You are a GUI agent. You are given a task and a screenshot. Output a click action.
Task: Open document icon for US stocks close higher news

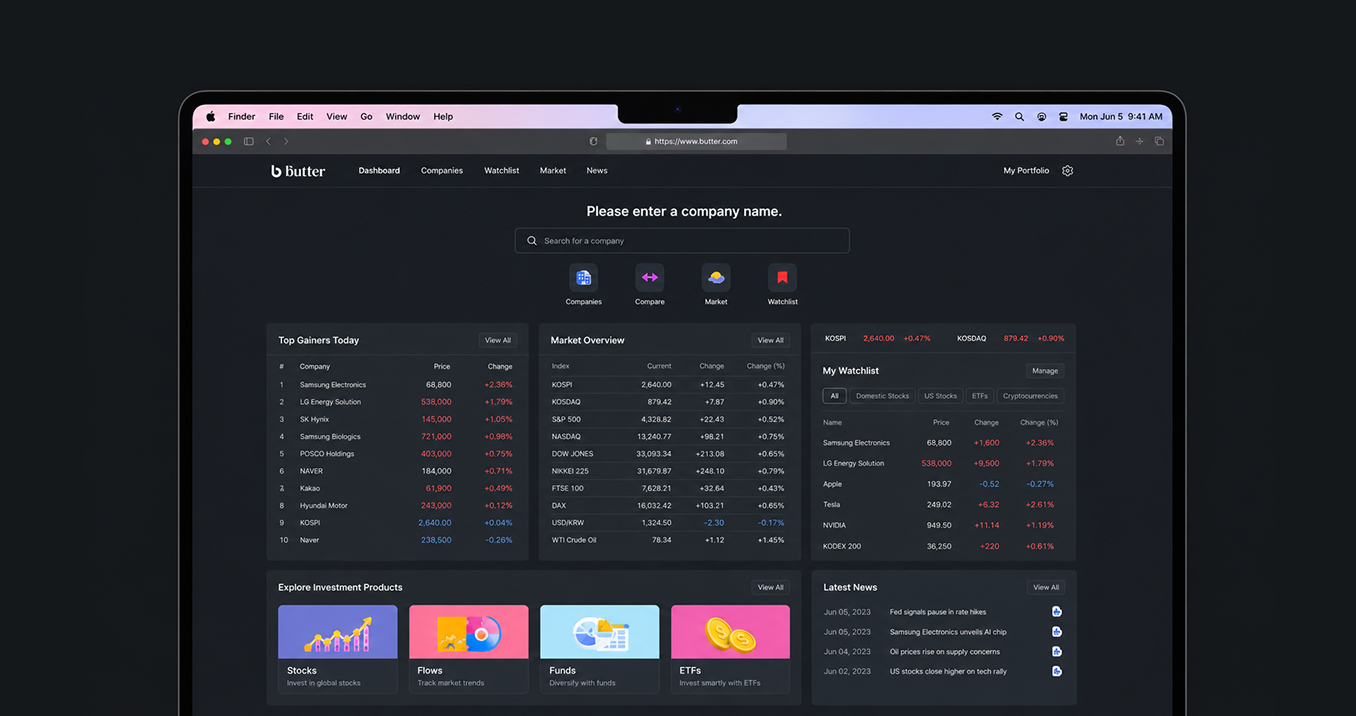tap(1056, 671)
